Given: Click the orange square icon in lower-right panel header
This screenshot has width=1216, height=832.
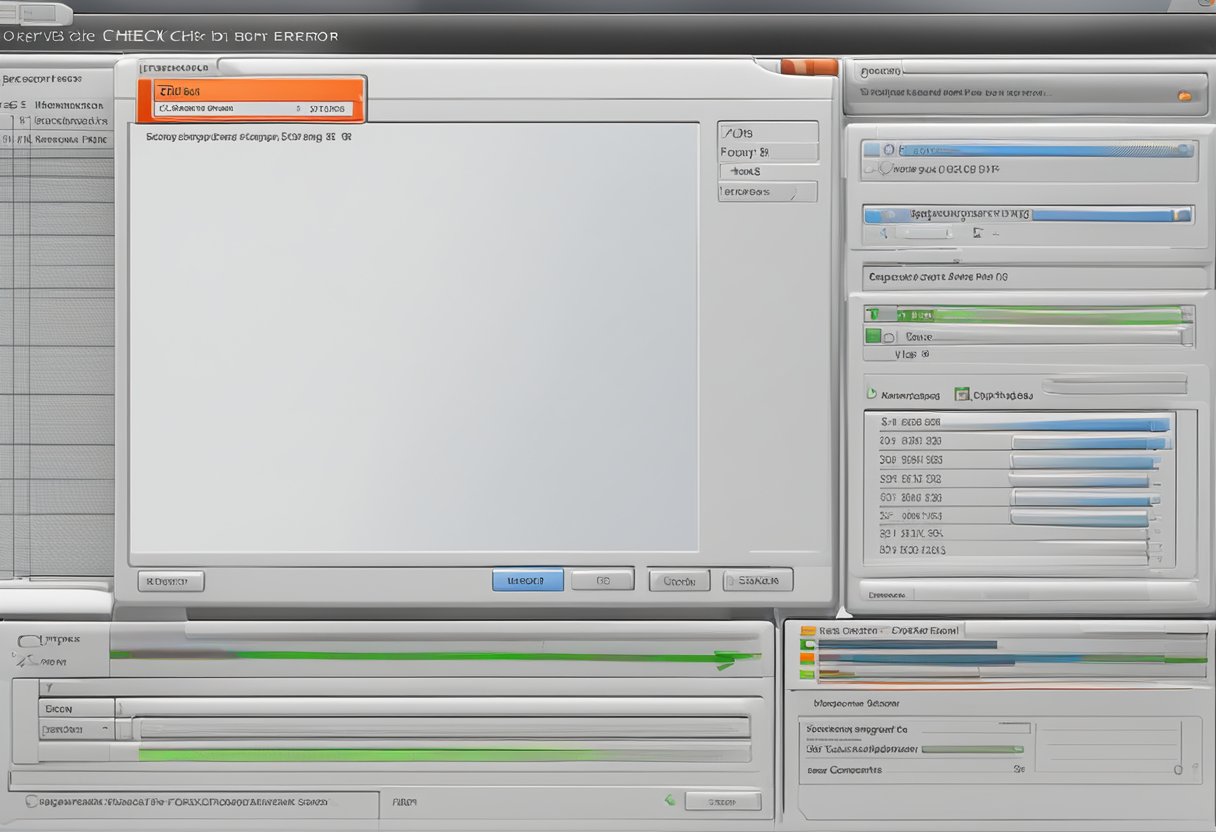Looking at the screenshot, I should pyautogui.click(x=808, y=632).
